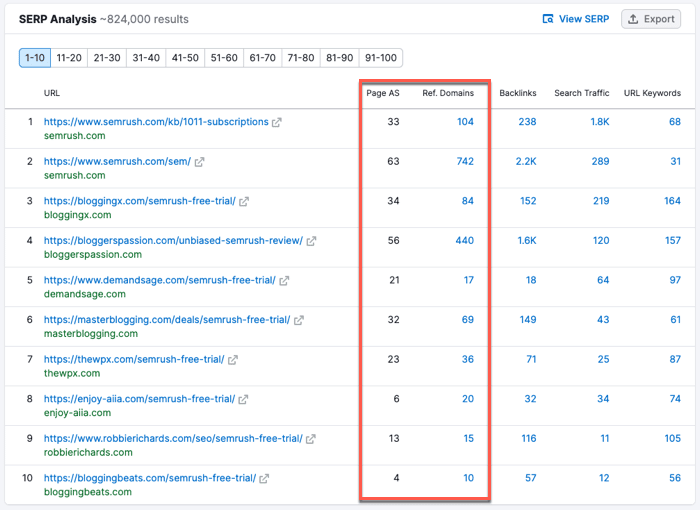
Task: Open external link icon for semrush.com/kb/1011-subscriptions
Action: pyautogui.click(x=277, y=123)
